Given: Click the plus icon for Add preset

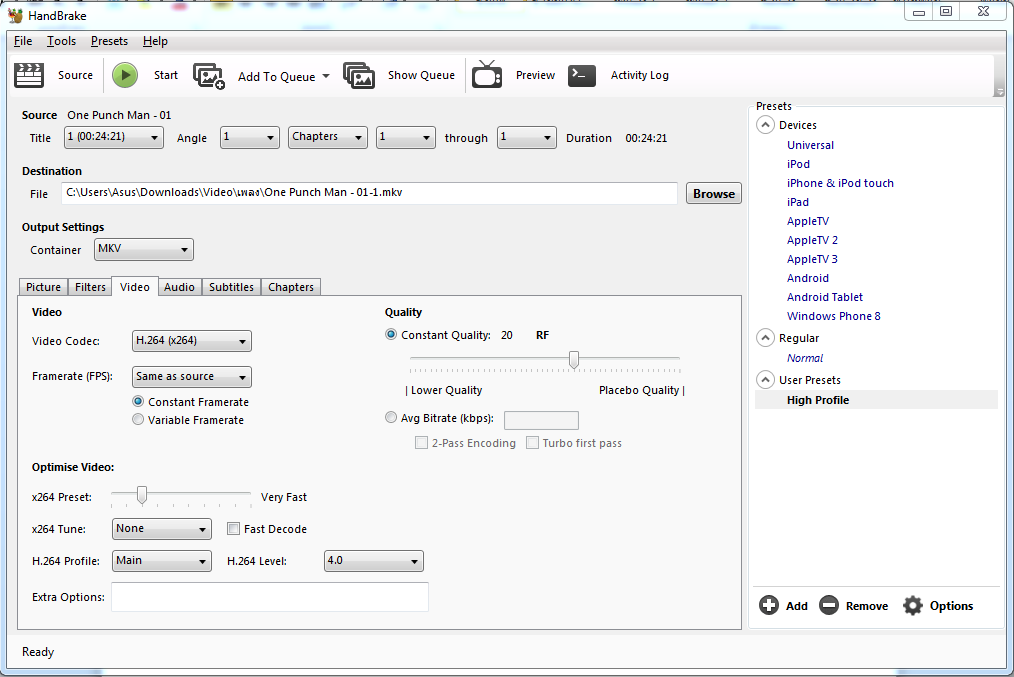Looking at the screenshot, I should pos(769,605).
